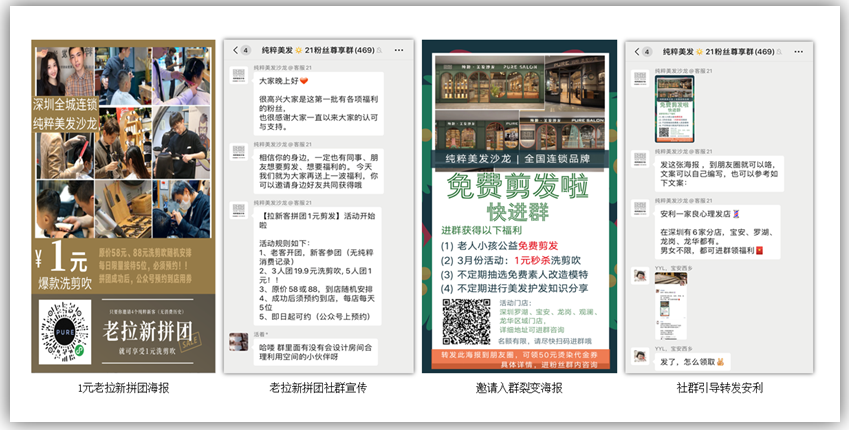Open the PURE mini-program QR code on 1元 poster
849x430 pixels.
(65, 332)
